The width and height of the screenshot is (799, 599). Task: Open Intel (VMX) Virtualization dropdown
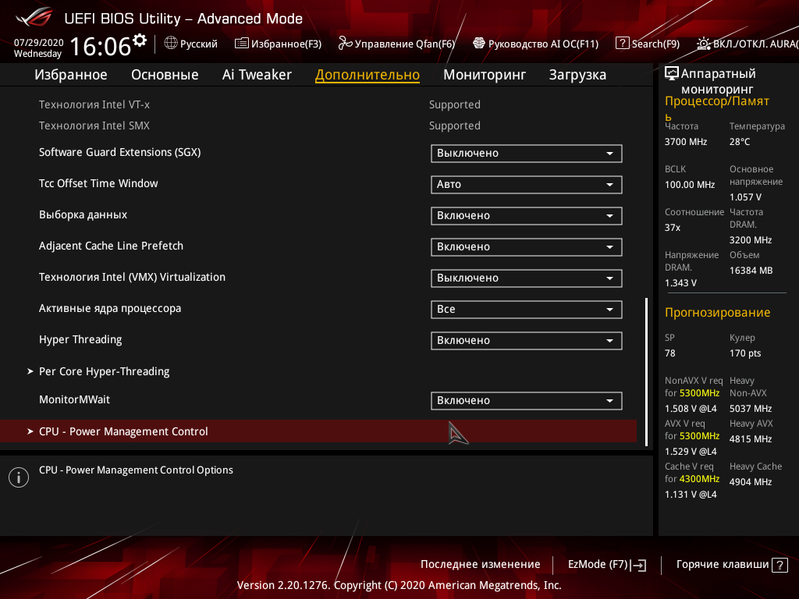coord(526,278)
